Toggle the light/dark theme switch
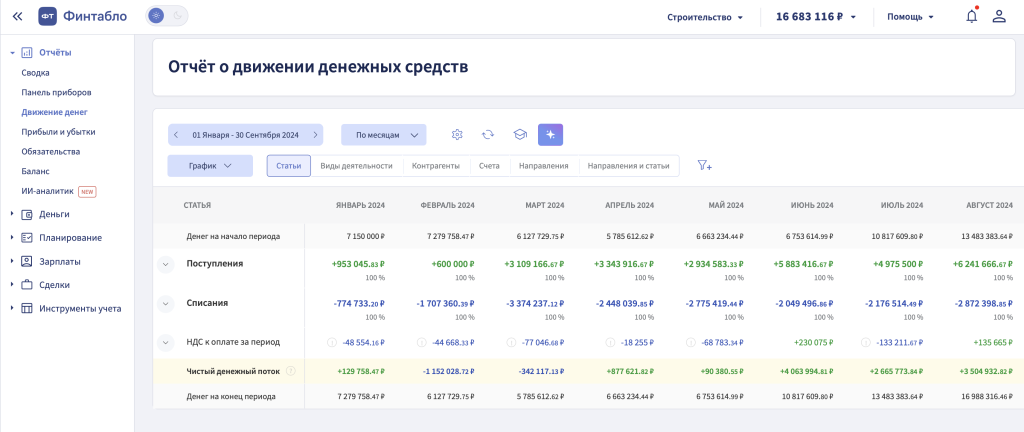 [x=167, y=16]
